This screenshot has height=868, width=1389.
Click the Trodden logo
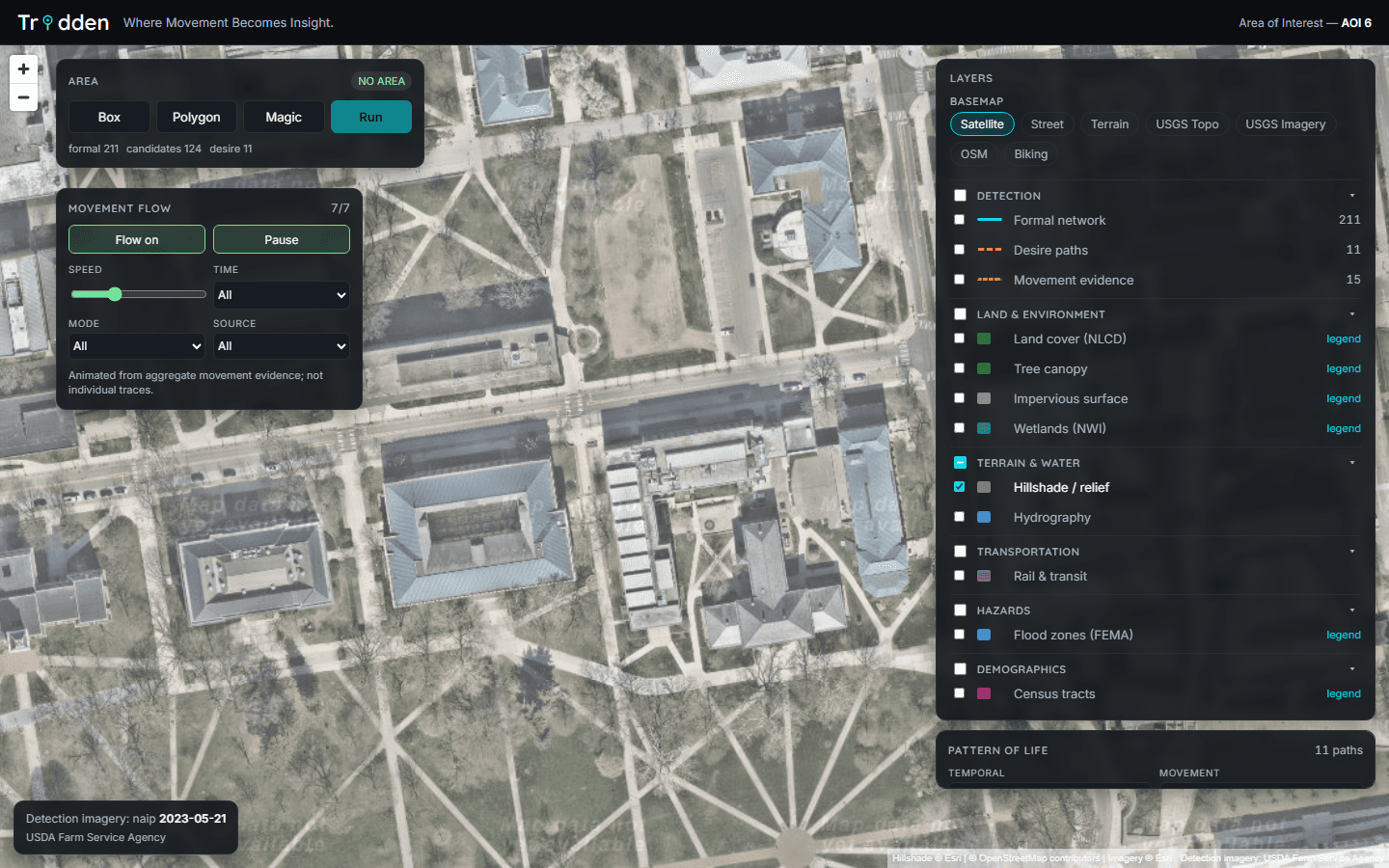pos(64,22)
